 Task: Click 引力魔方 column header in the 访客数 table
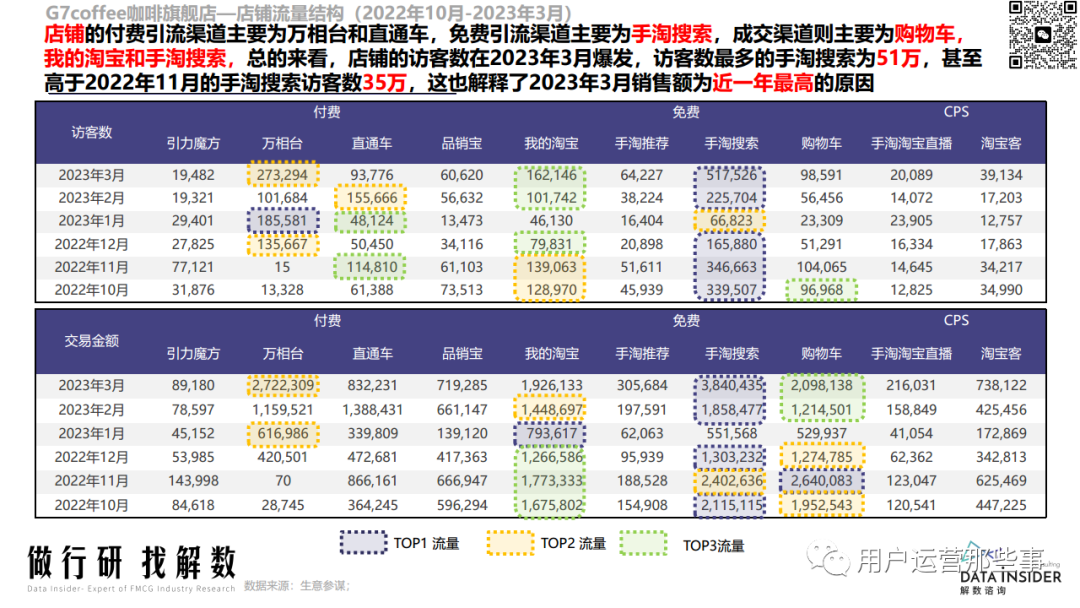click(193, 143)
